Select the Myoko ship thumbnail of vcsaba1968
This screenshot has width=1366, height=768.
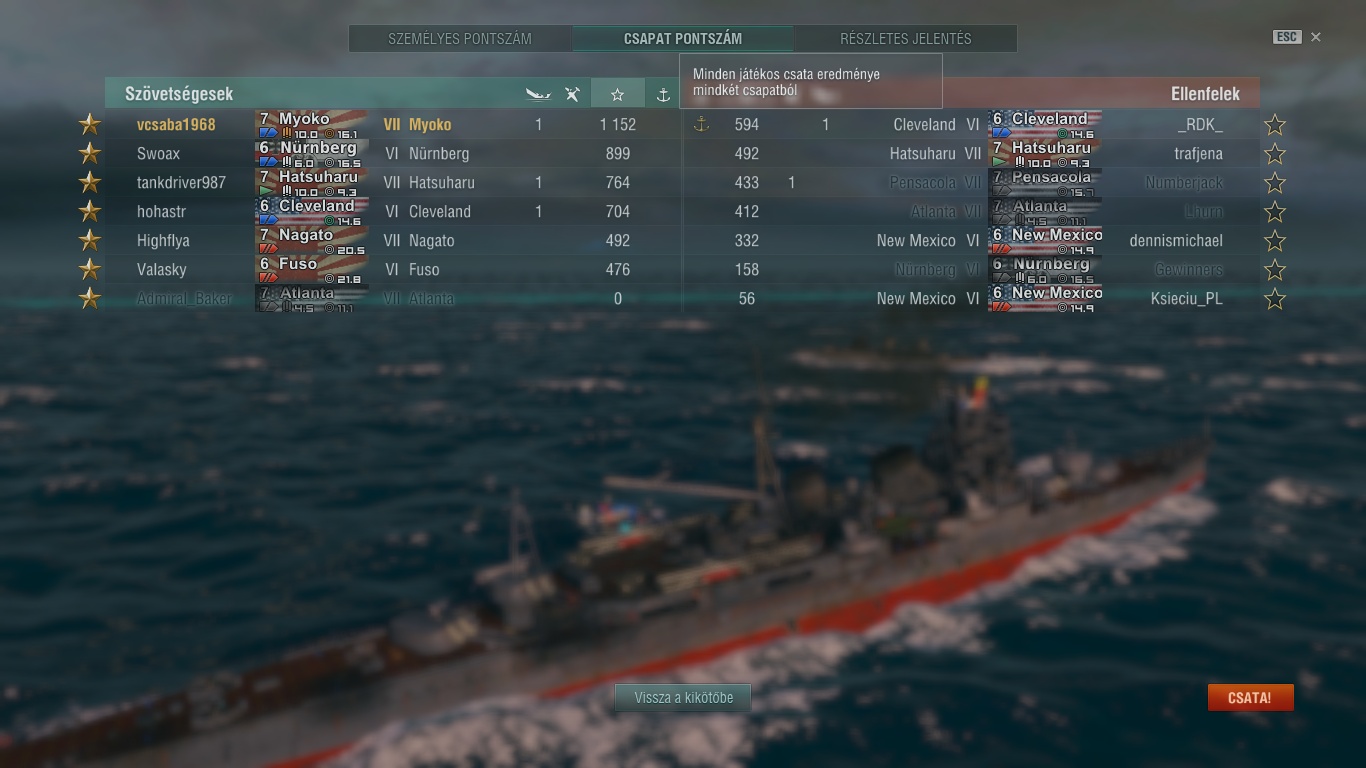pos(311,124)
